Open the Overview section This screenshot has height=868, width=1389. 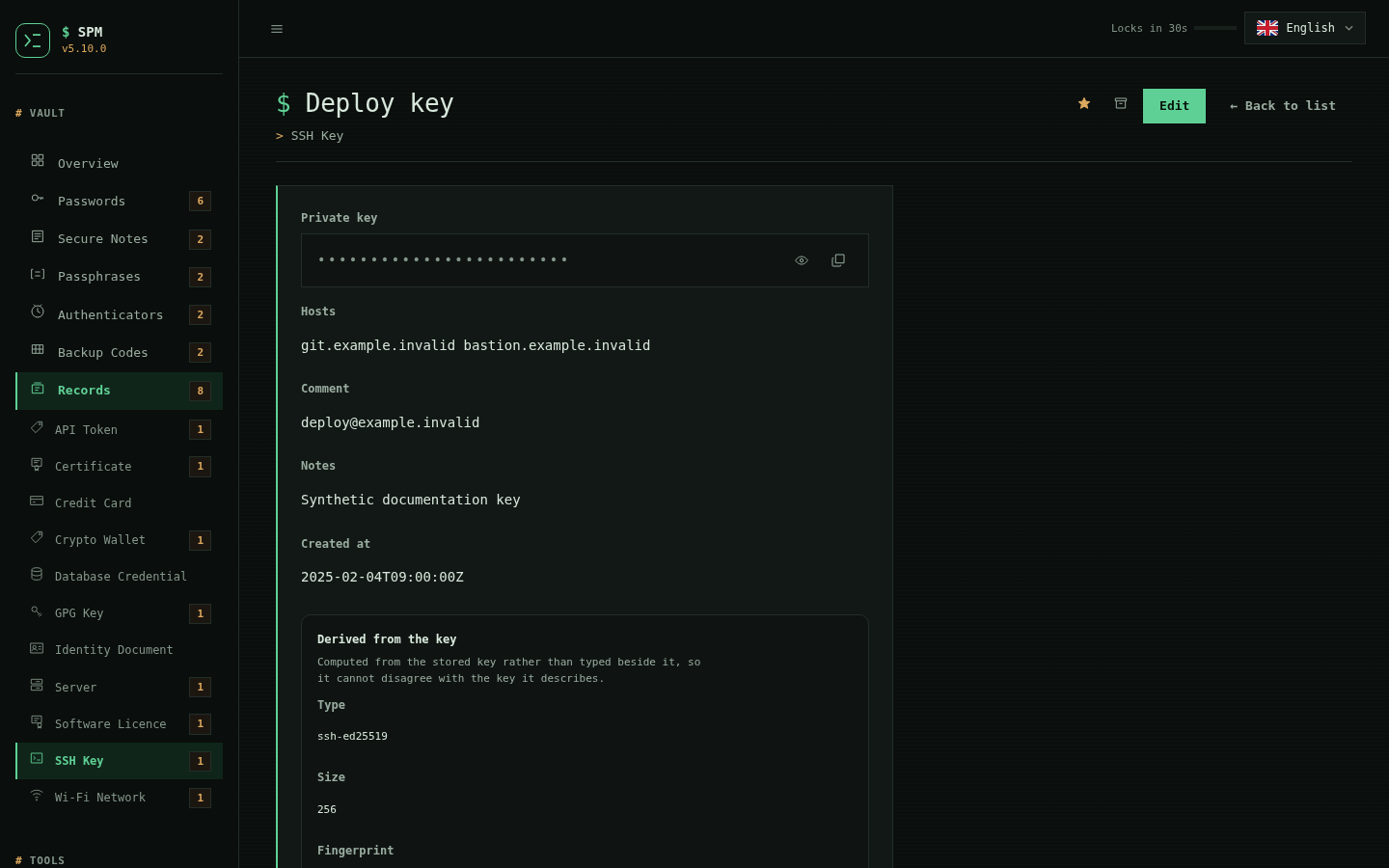(120, 163)
